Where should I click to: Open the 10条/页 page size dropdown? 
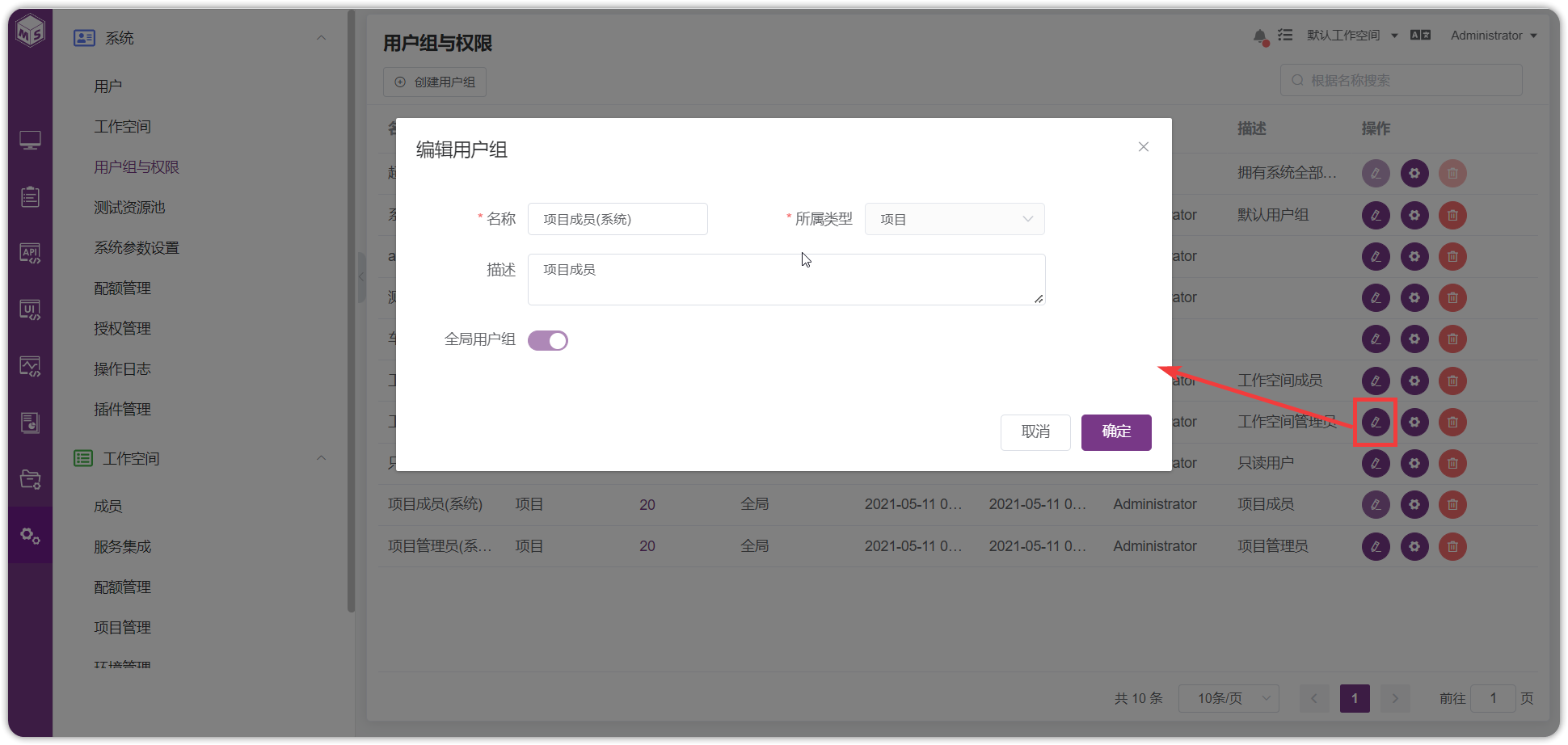tap(1229, 698)
